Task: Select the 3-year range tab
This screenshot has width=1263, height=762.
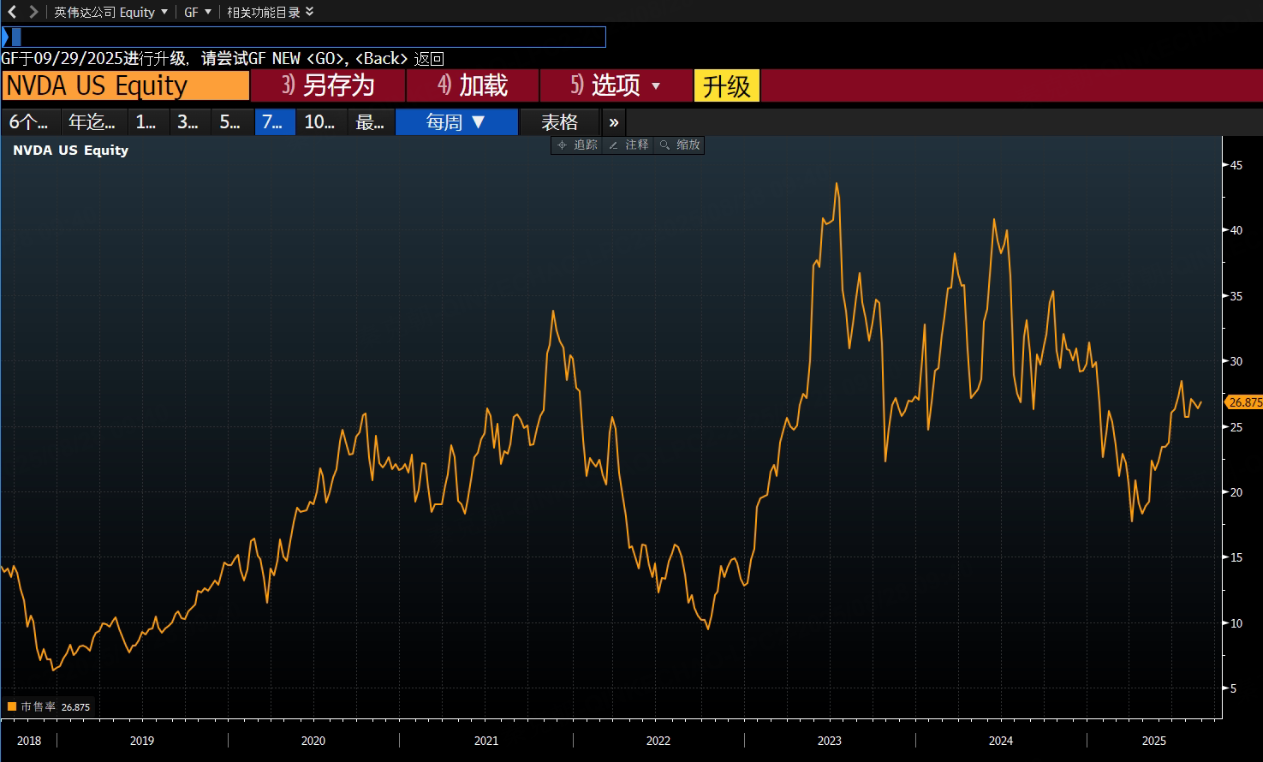Action: (188, 122)
